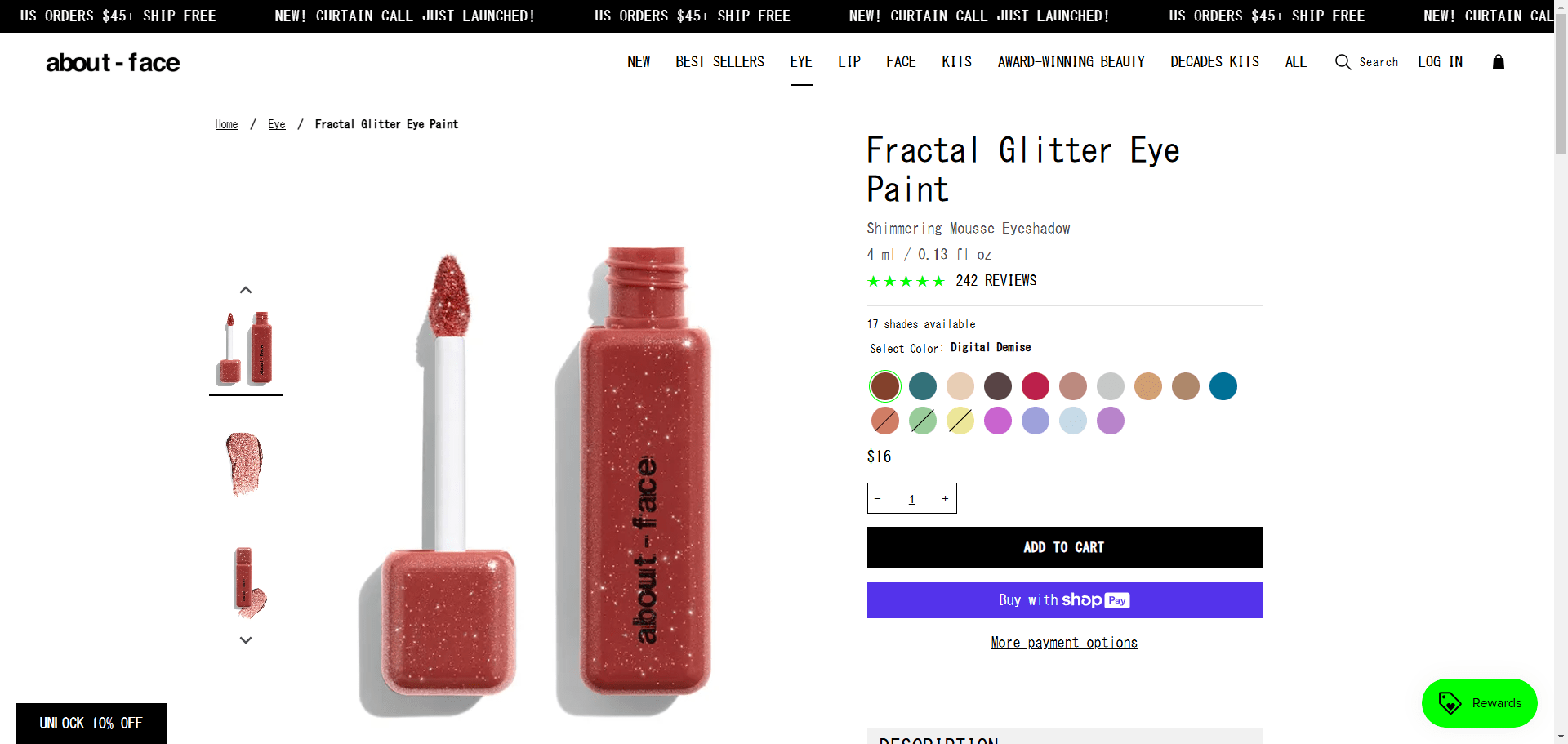Select the light blue shade swatch
This screenshot has height=744, width=1568.
click(1072, 421)
